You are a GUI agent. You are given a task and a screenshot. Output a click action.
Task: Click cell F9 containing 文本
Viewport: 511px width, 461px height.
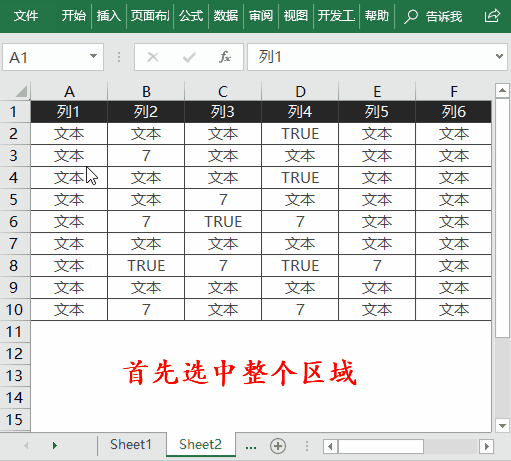tap(454, 288)
